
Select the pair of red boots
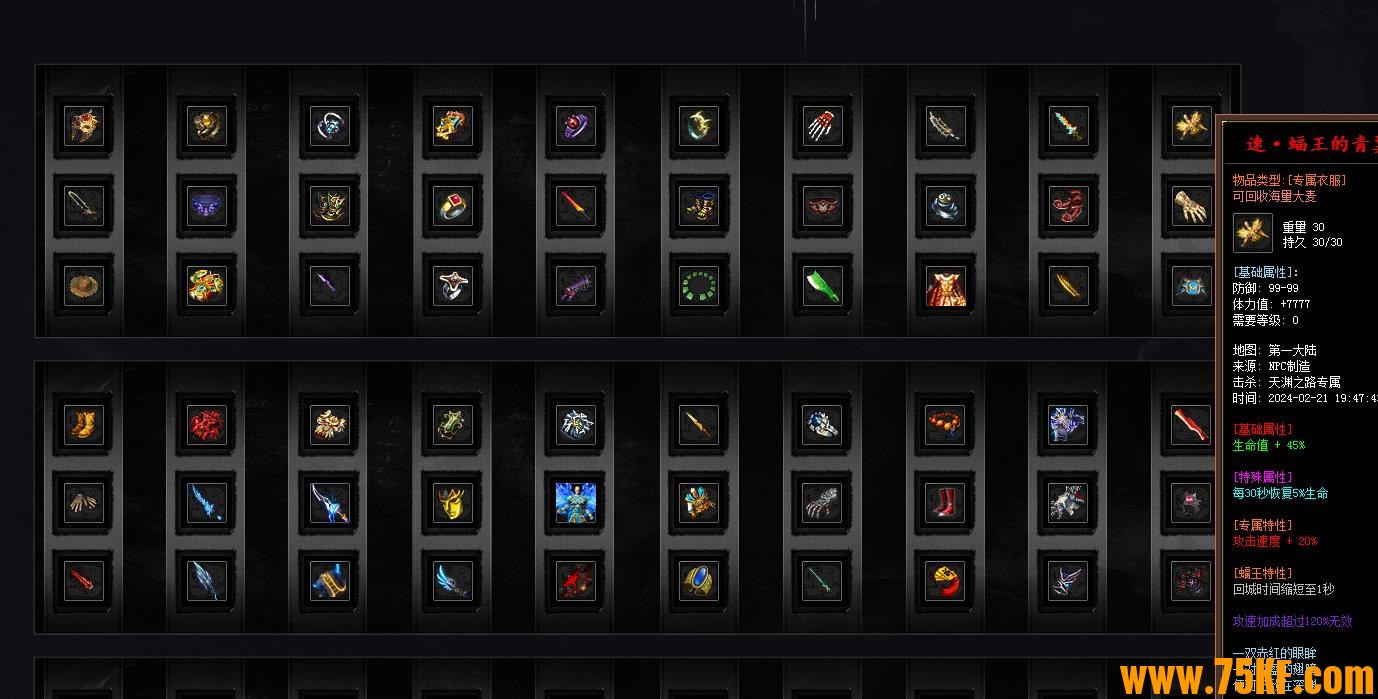(x=945, y=502)
